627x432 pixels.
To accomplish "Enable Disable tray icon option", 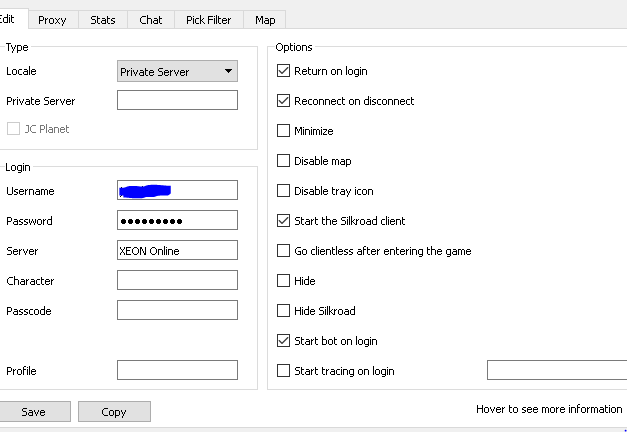I will tap(284, 191).
